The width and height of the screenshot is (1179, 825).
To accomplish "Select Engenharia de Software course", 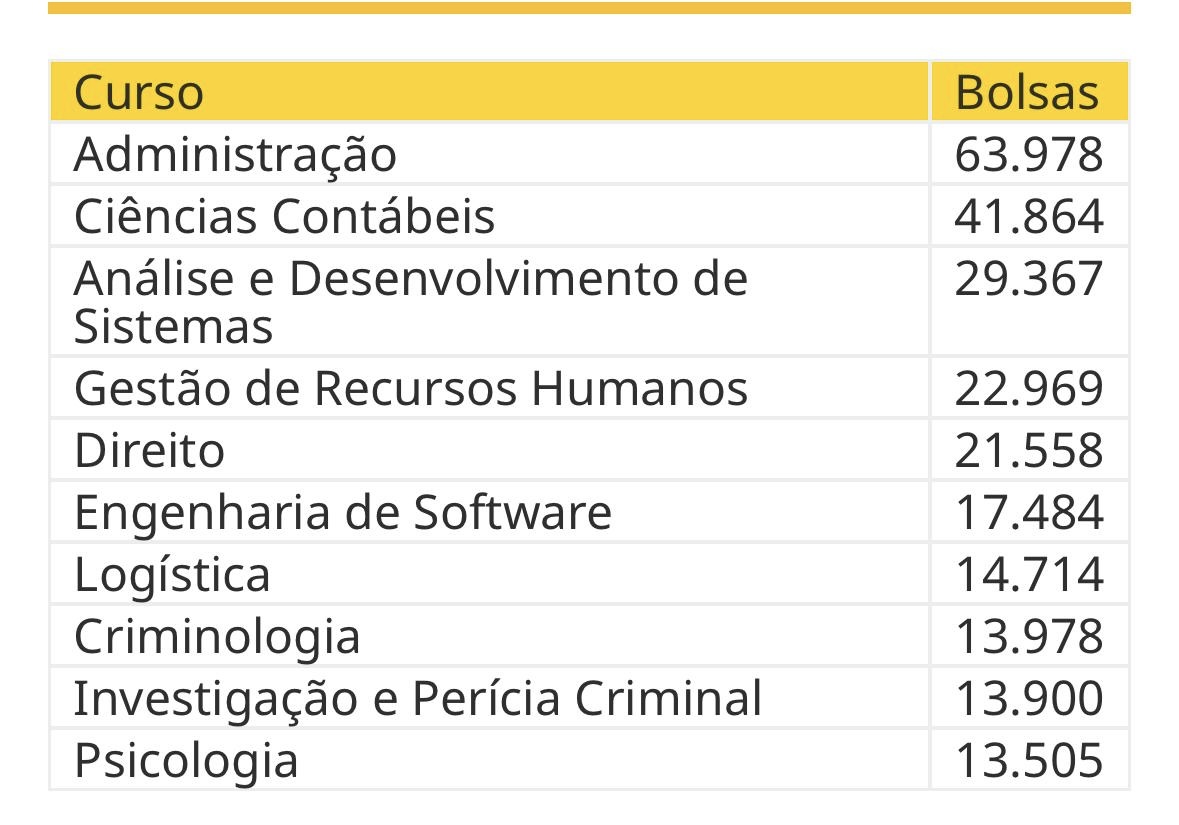I will click(342, 513).
